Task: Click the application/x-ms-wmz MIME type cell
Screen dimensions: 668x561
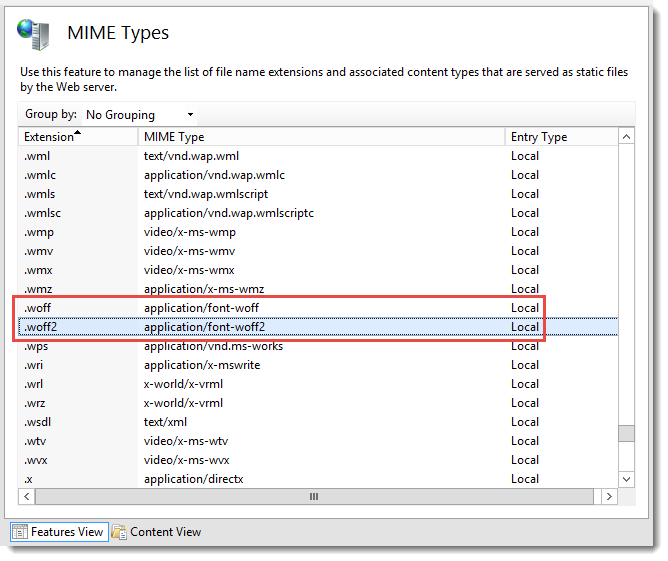Action: coord(204,289)
